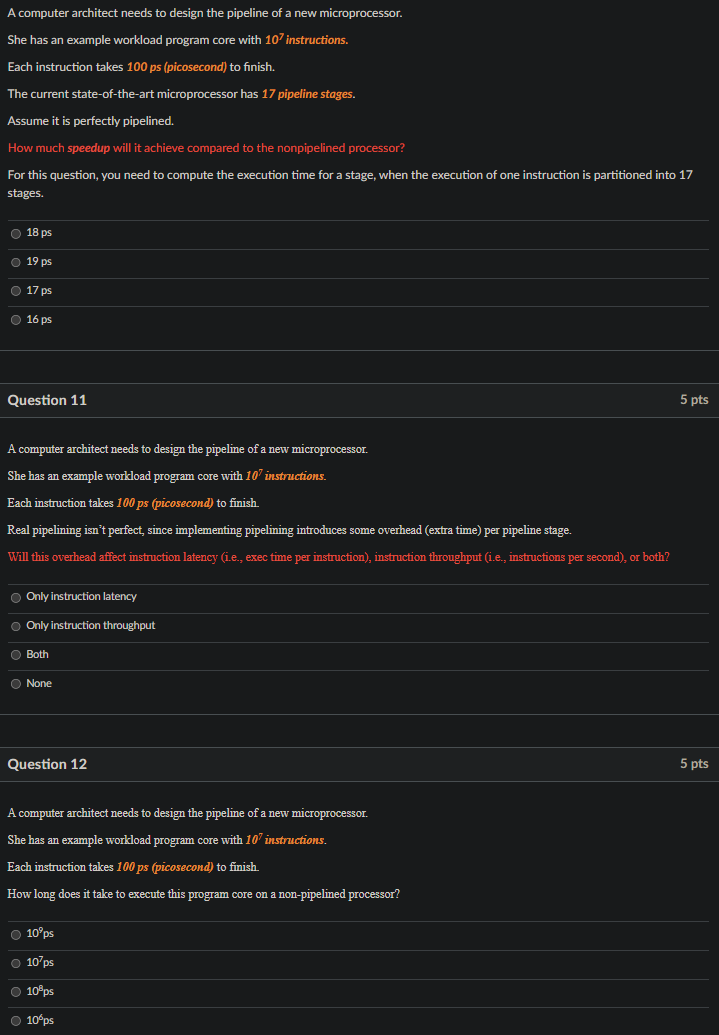719x1035 pixels.
Task: Select the 19 ps answer option
Action: click(16, 261)
